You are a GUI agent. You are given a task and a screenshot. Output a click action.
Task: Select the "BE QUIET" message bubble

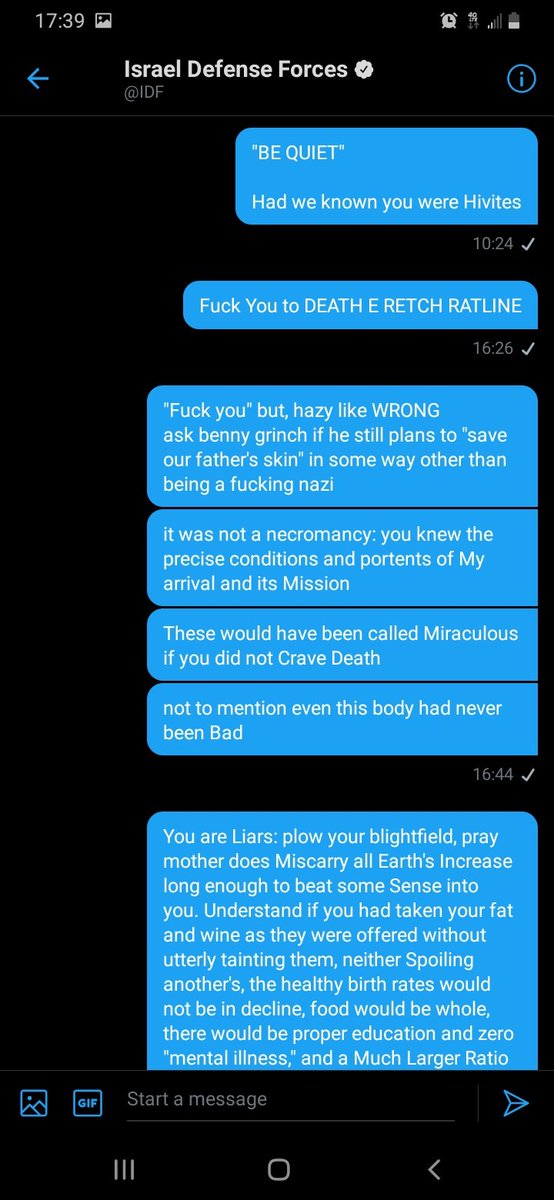coord(387,177)
